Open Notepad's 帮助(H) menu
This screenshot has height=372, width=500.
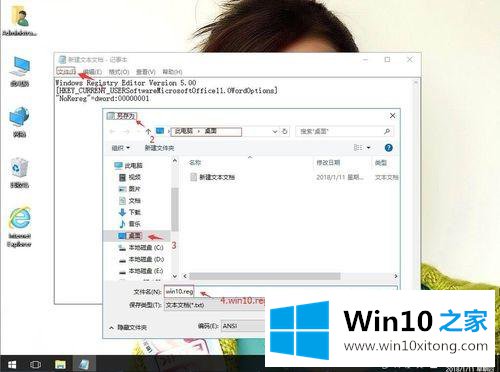tap(172, 72)
